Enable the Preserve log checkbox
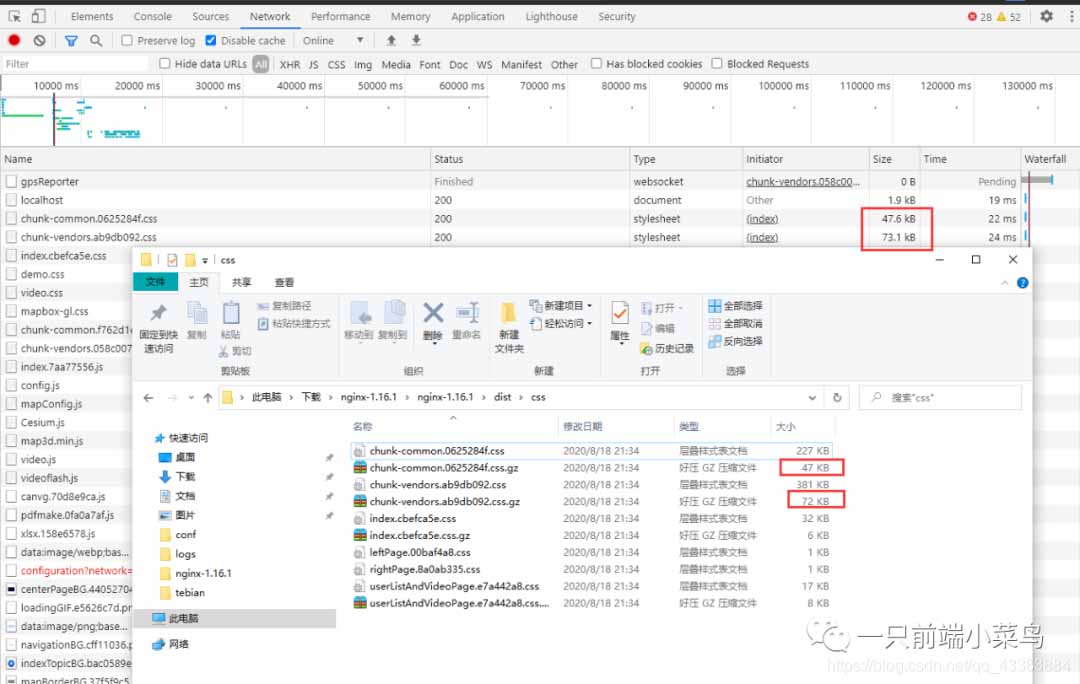This screenshot has height=684, width=1080. (x=127, y=41)
